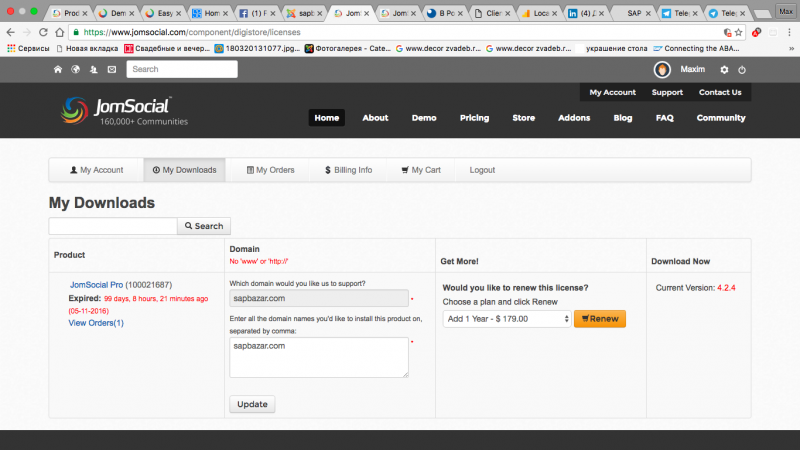The height and width of the screenshot is (450, 800).
Task: Click browser forward arrow
Action: point(27,32)
